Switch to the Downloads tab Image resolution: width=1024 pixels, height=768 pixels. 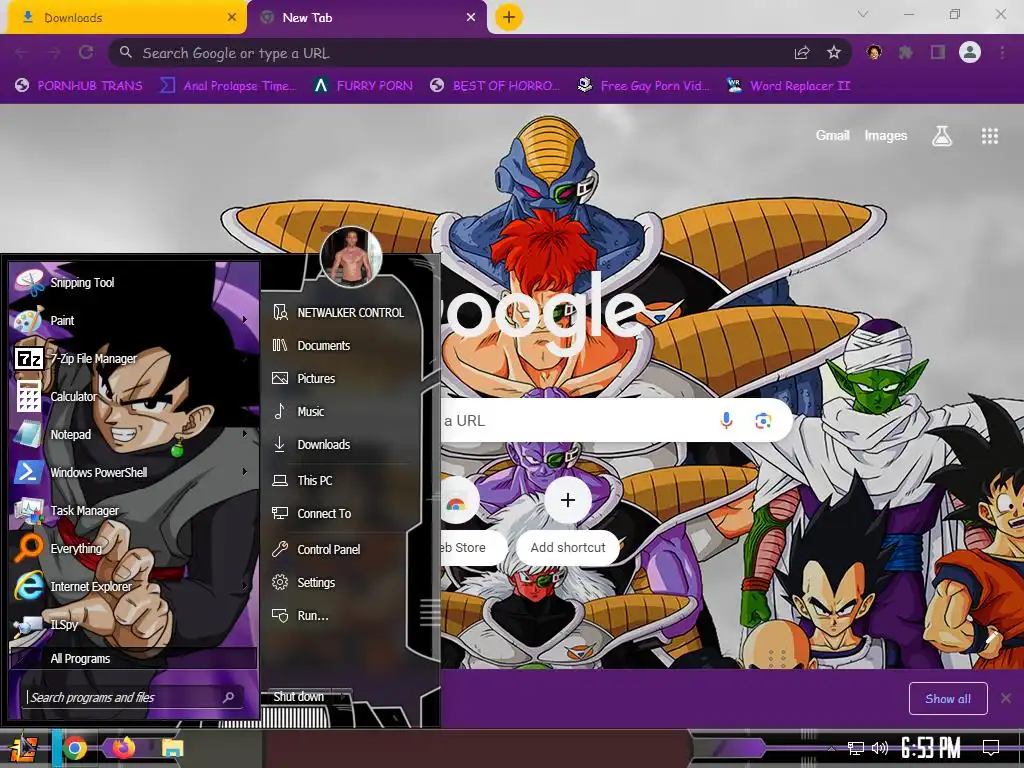124,18
